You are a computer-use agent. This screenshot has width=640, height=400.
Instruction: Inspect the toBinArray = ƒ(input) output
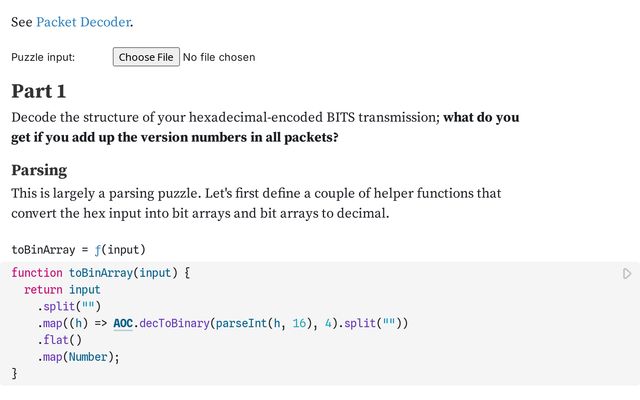(x=79, y=249)
